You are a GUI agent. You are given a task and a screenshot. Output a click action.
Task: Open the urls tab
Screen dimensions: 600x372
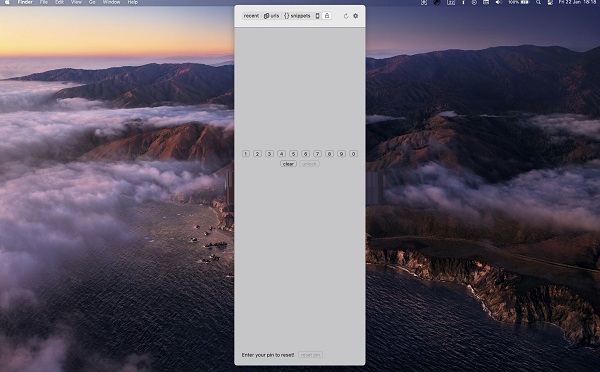[x=272, y=16]
